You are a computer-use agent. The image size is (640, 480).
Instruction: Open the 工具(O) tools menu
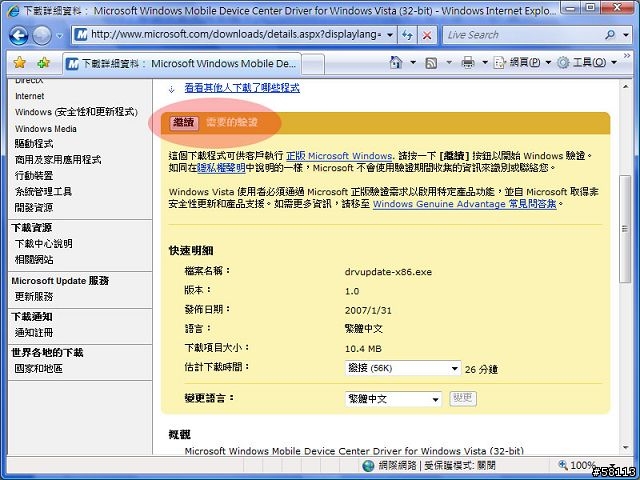pyautogui.click(x=587, y=62)
